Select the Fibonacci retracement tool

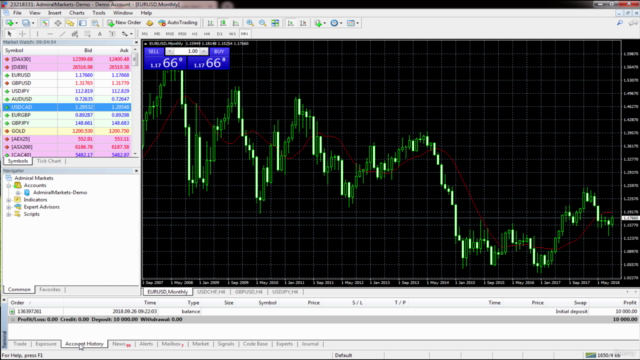click(x=87, y=34)
